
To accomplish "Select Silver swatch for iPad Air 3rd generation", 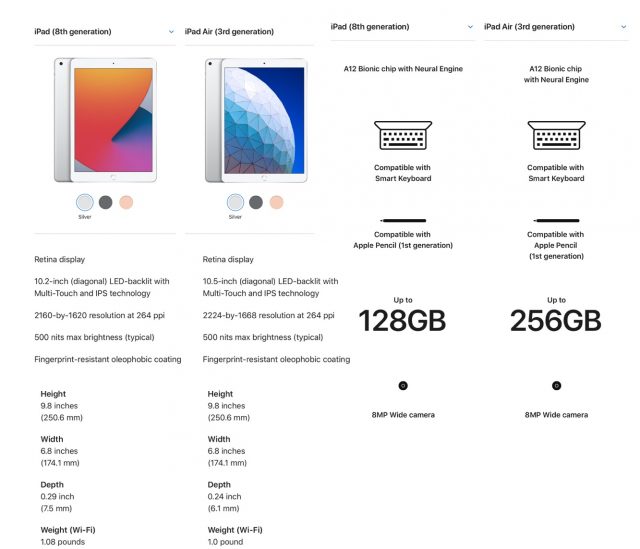I will tap(235, 202).
